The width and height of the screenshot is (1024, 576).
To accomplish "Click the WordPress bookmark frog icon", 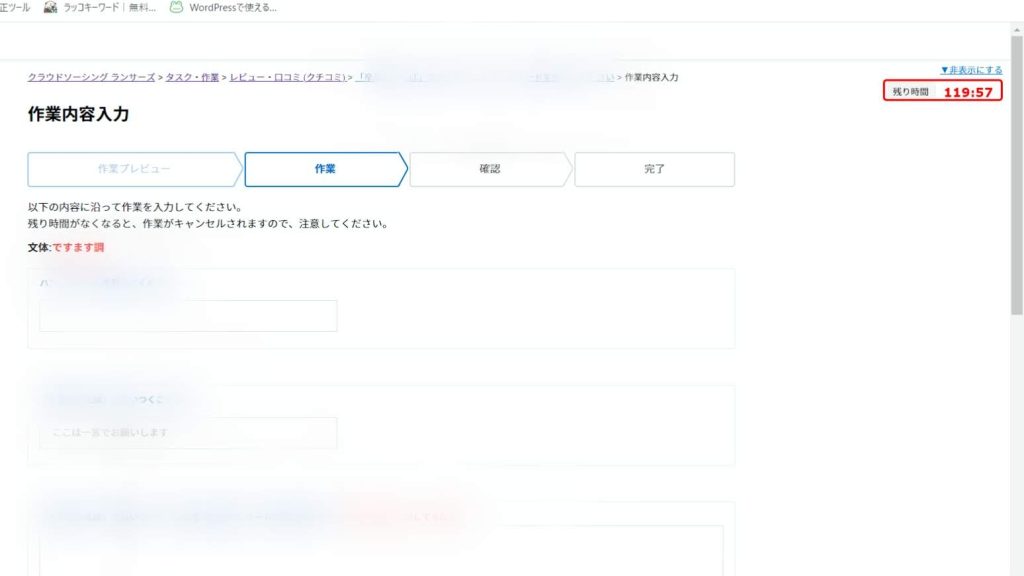I will tap(176, 7).
